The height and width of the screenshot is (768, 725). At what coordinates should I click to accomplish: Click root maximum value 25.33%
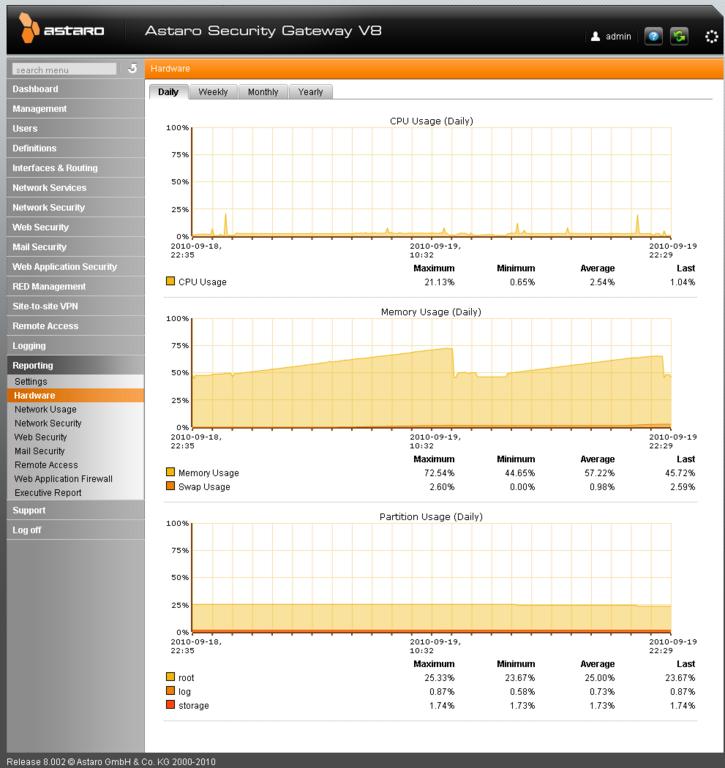[439, 678]
